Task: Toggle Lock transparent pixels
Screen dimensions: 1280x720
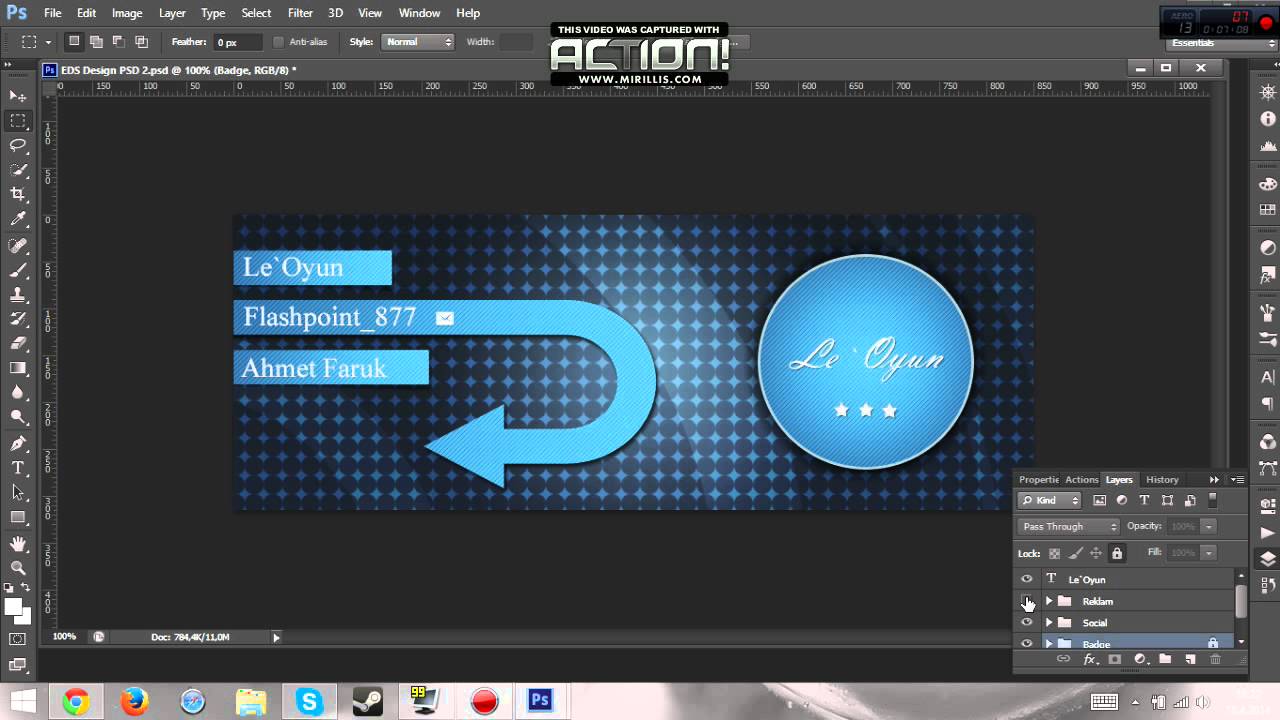Action: tap(1054, 553)
